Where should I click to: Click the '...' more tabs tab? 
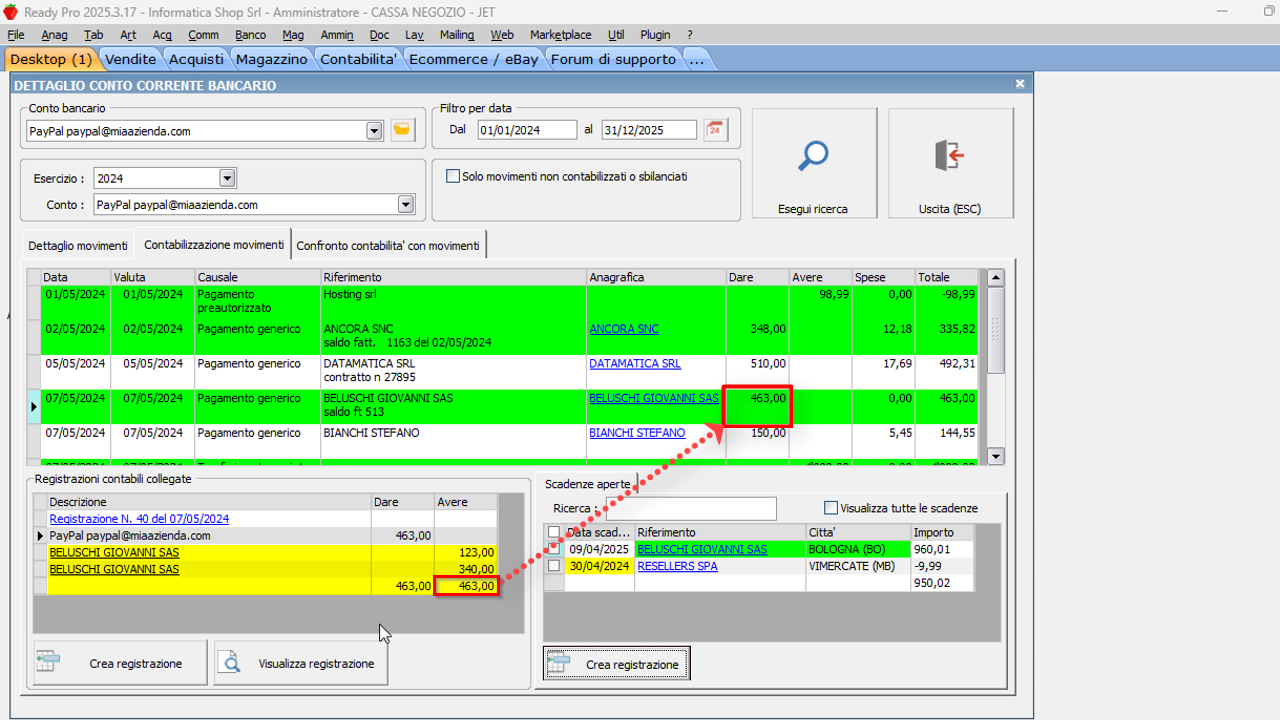697,59
